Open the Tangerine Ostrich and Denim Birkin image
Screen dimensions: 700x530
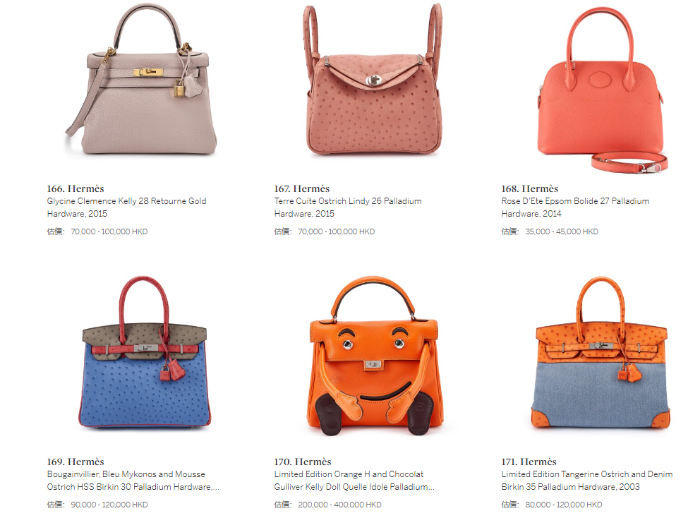(x=601, y=352)
